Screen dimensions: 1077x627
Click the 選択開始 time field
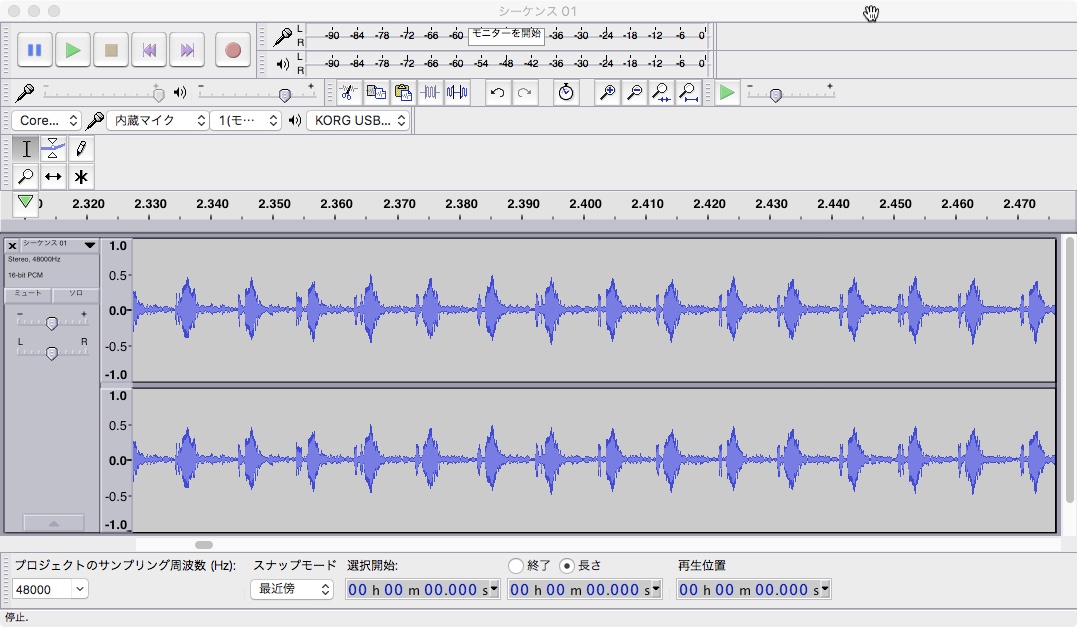(x=423, y=589)
